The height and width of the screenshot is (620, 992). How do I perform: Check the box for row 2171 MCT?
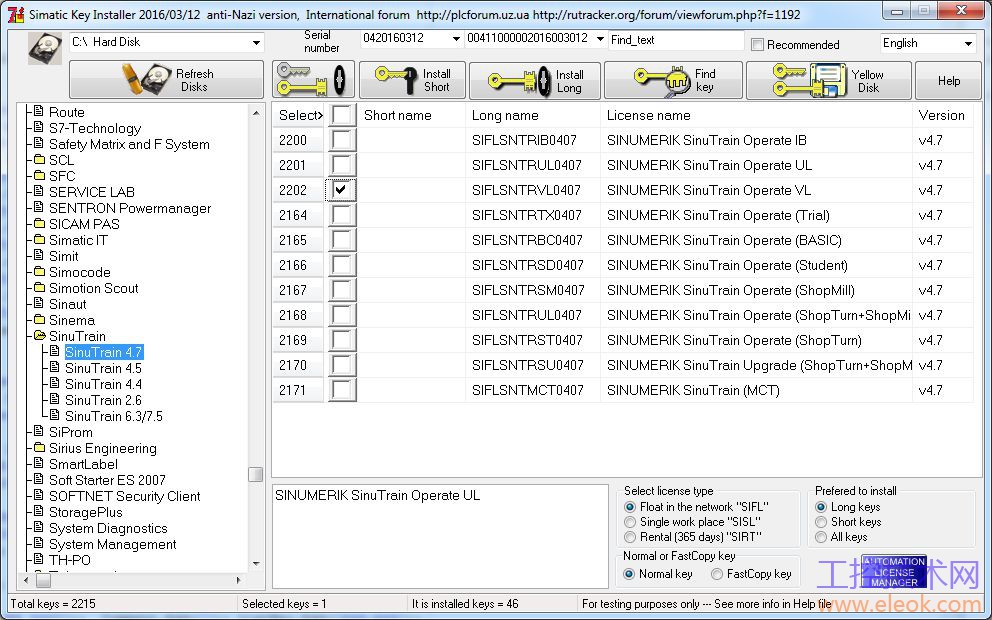coord(342,390)
